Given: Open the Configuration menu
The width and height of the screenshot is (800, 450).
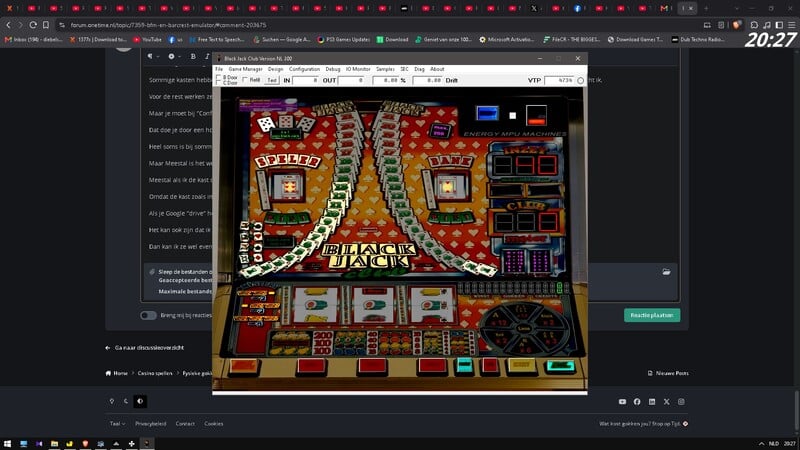Looking at the screenshot, I should point(304,69).
